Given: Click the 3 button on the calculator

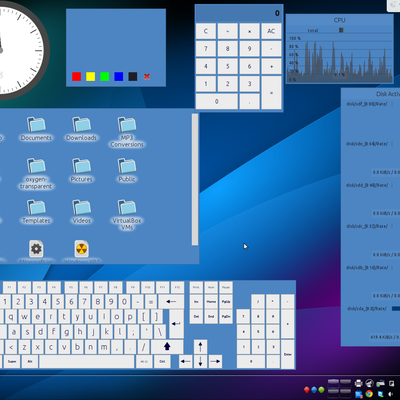Looking at the screenshot, I should (249, 84).
